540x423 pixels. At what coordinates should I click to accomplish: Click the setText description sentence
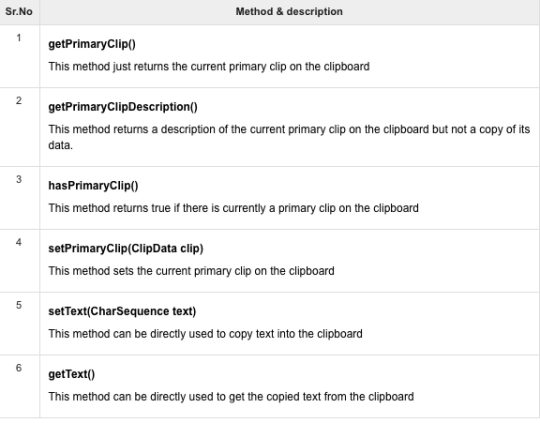coord(205,334)
